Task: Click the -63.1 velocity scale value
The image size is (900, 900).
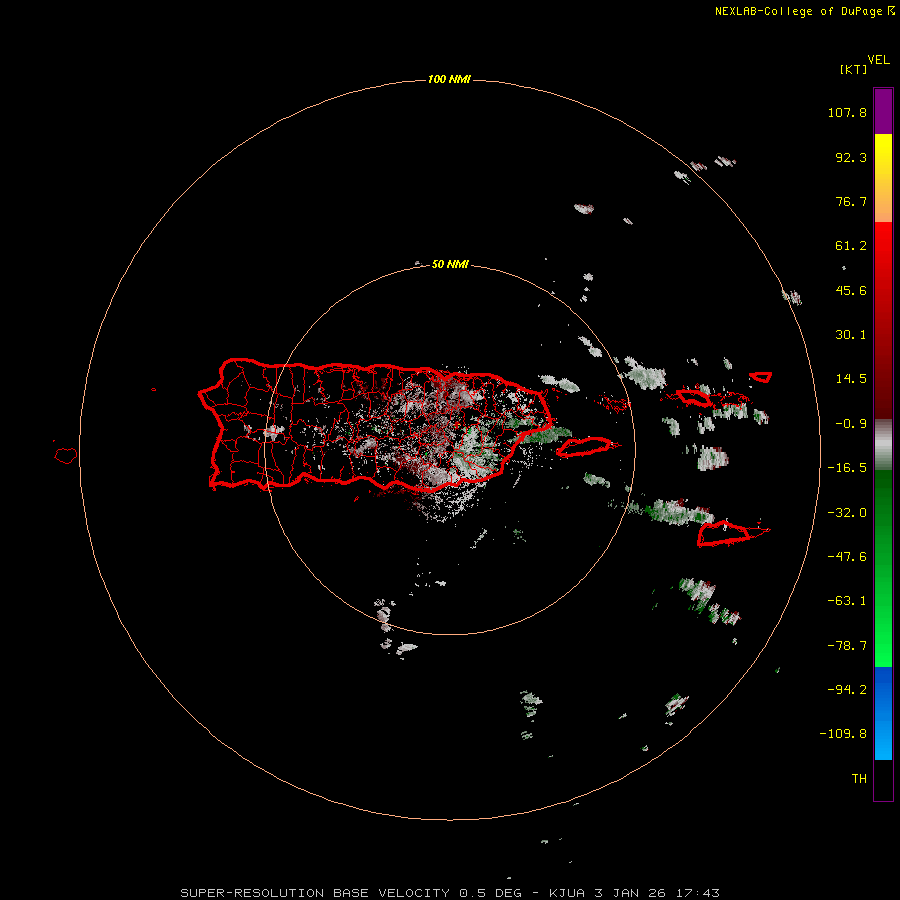Action: coord(847,601)
